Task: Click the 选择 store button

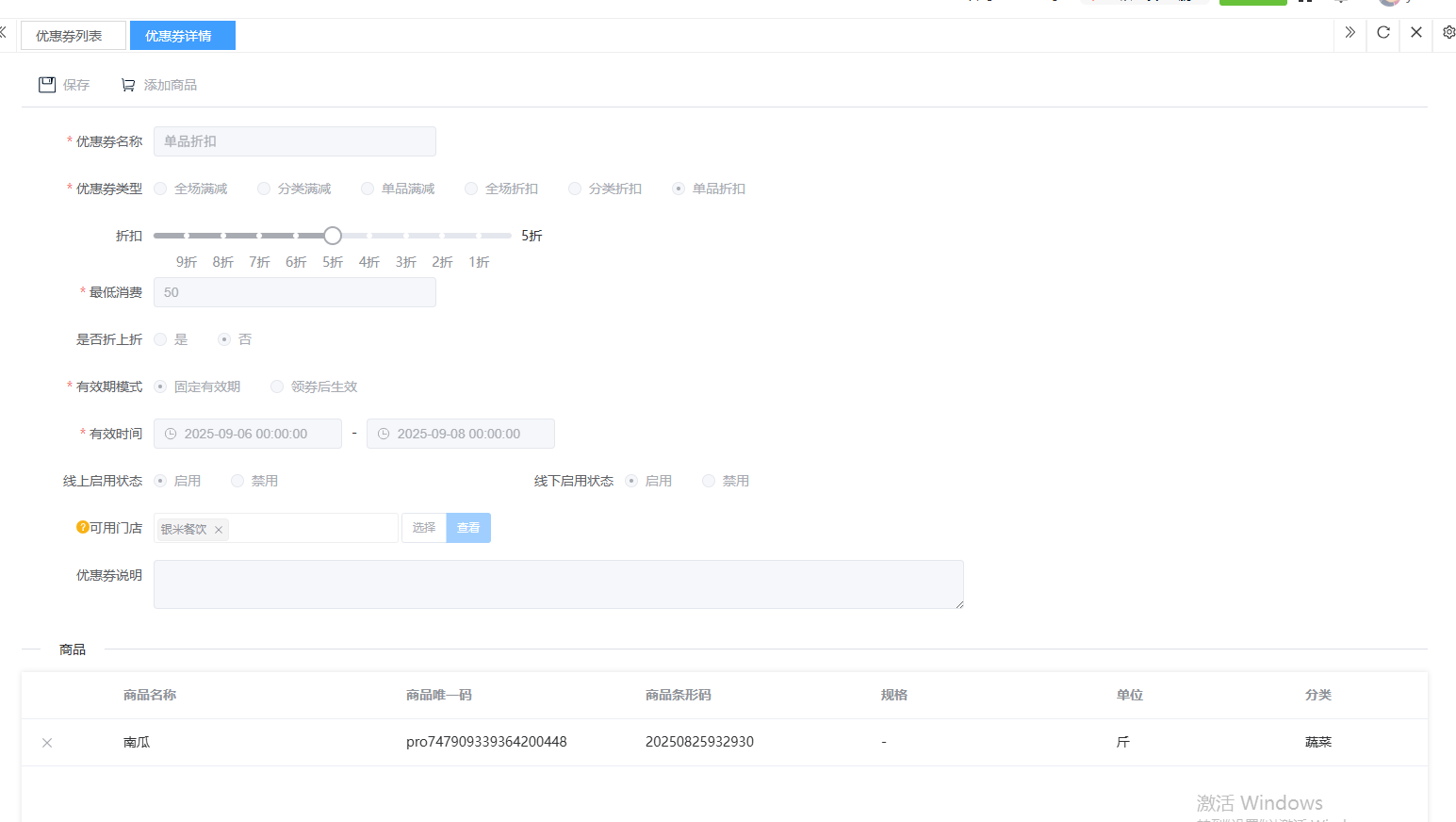Action: [424, 528]
